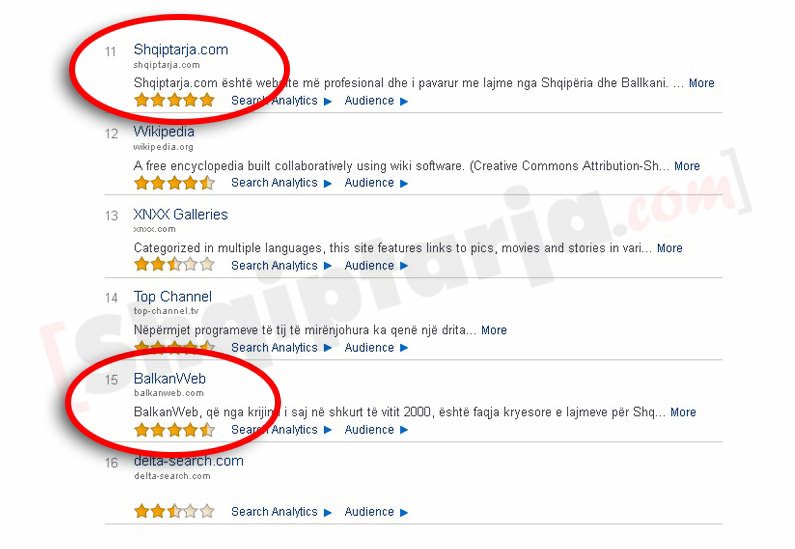Image resolution: width=795 pixels, height=549 pixels.
Task: Click the Search Analytics arrow for XNXX Galleries
Action: pos(328,266)
